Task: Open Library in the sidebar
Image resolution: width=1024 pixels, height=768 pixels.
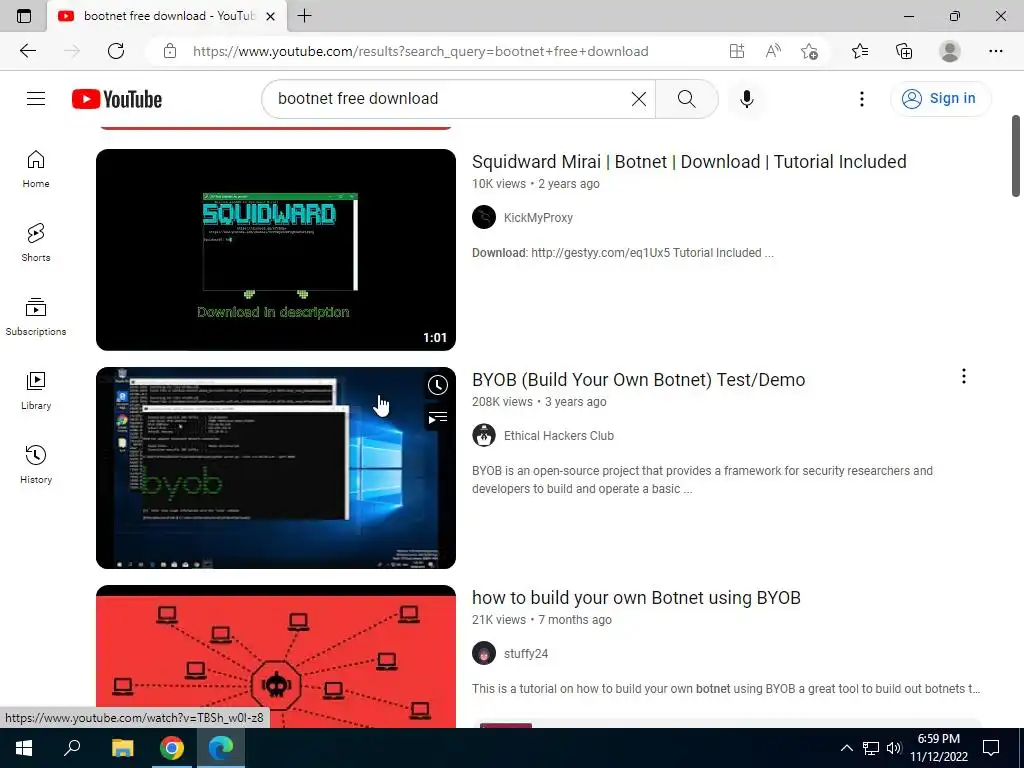Action: [x=36, y=391]
